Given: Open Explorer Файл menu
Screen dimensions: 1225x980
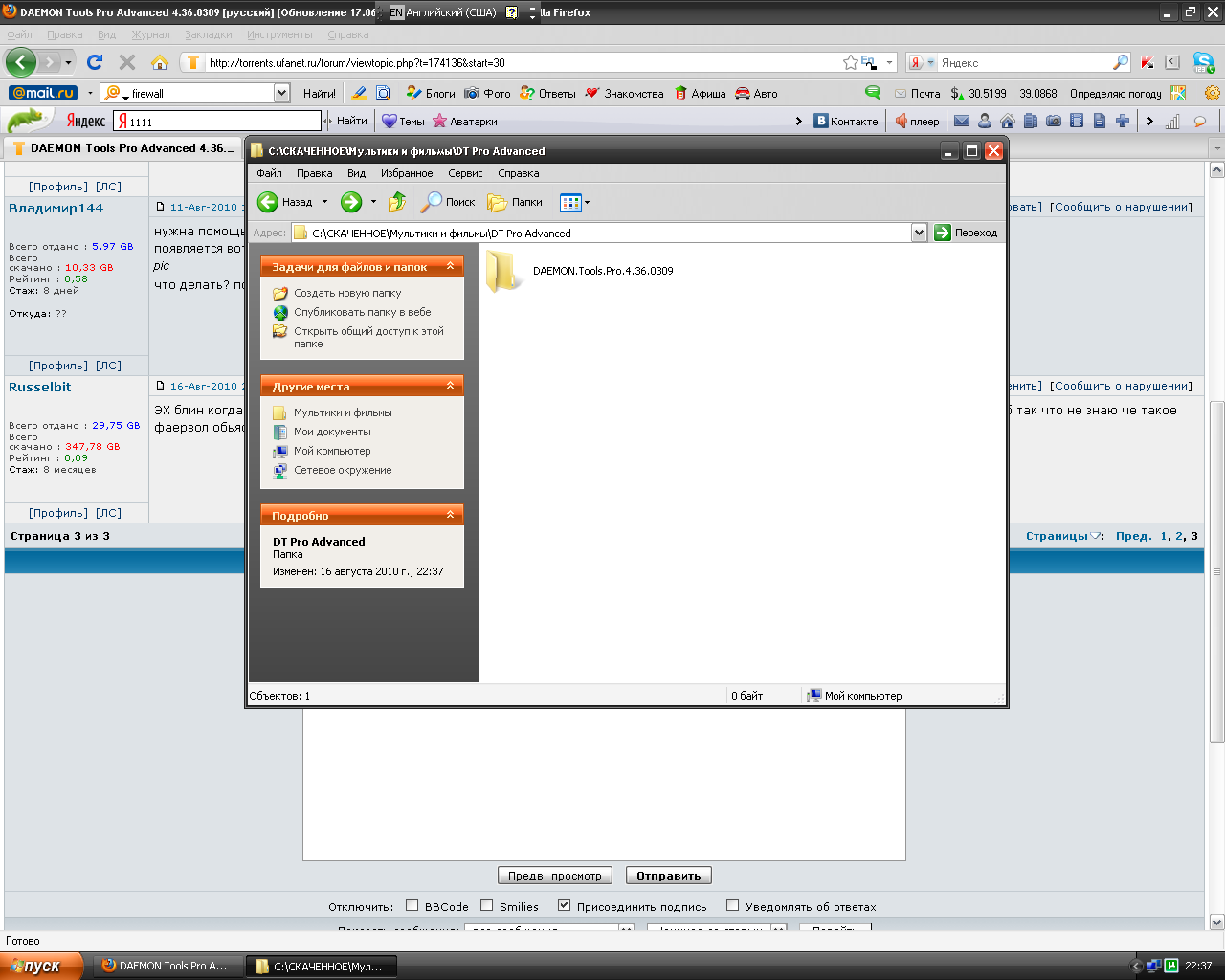Looking at the screenshot, I should click(x=269, y=173).
